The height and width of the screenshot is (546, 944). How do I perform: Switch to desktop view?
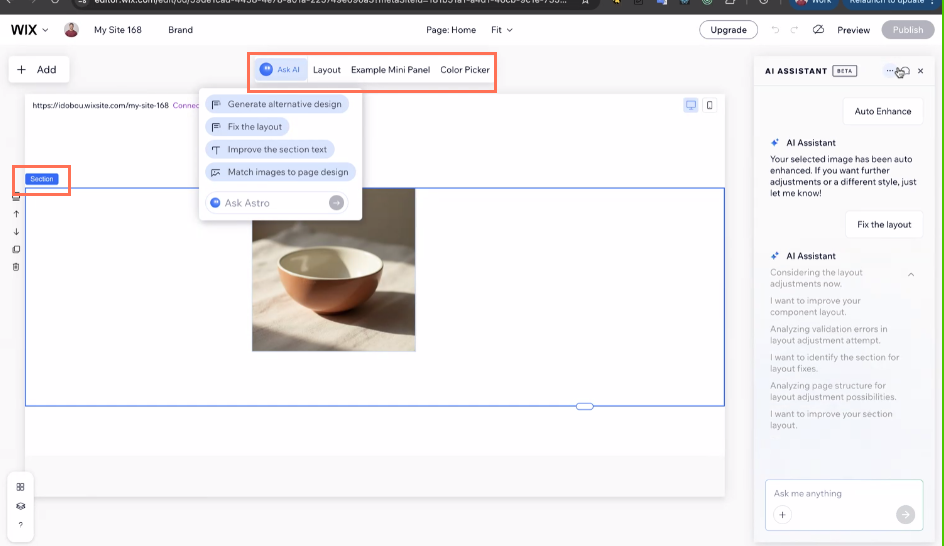[x=690, y=105]
